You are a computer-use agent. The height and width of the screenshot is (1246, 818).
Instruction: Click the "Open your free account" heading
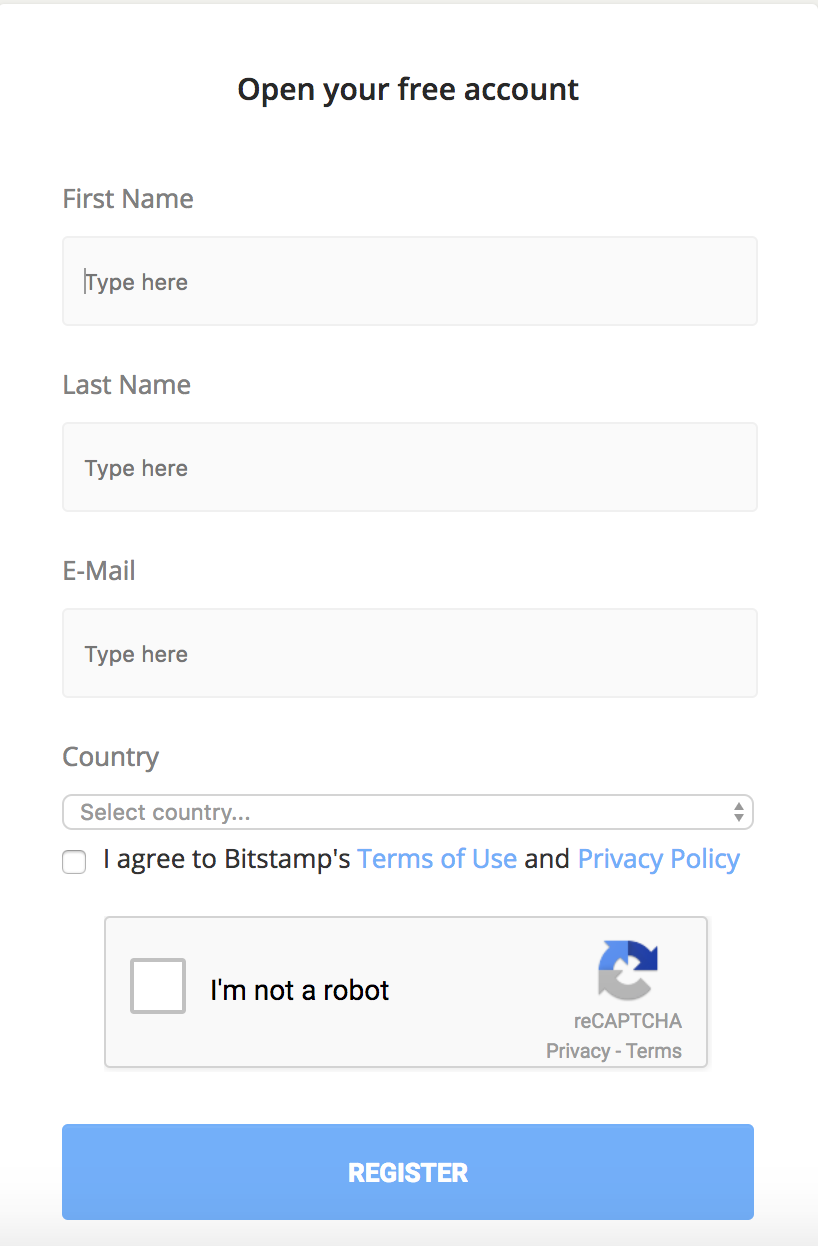pyautogui.click(x=408, y=90)
